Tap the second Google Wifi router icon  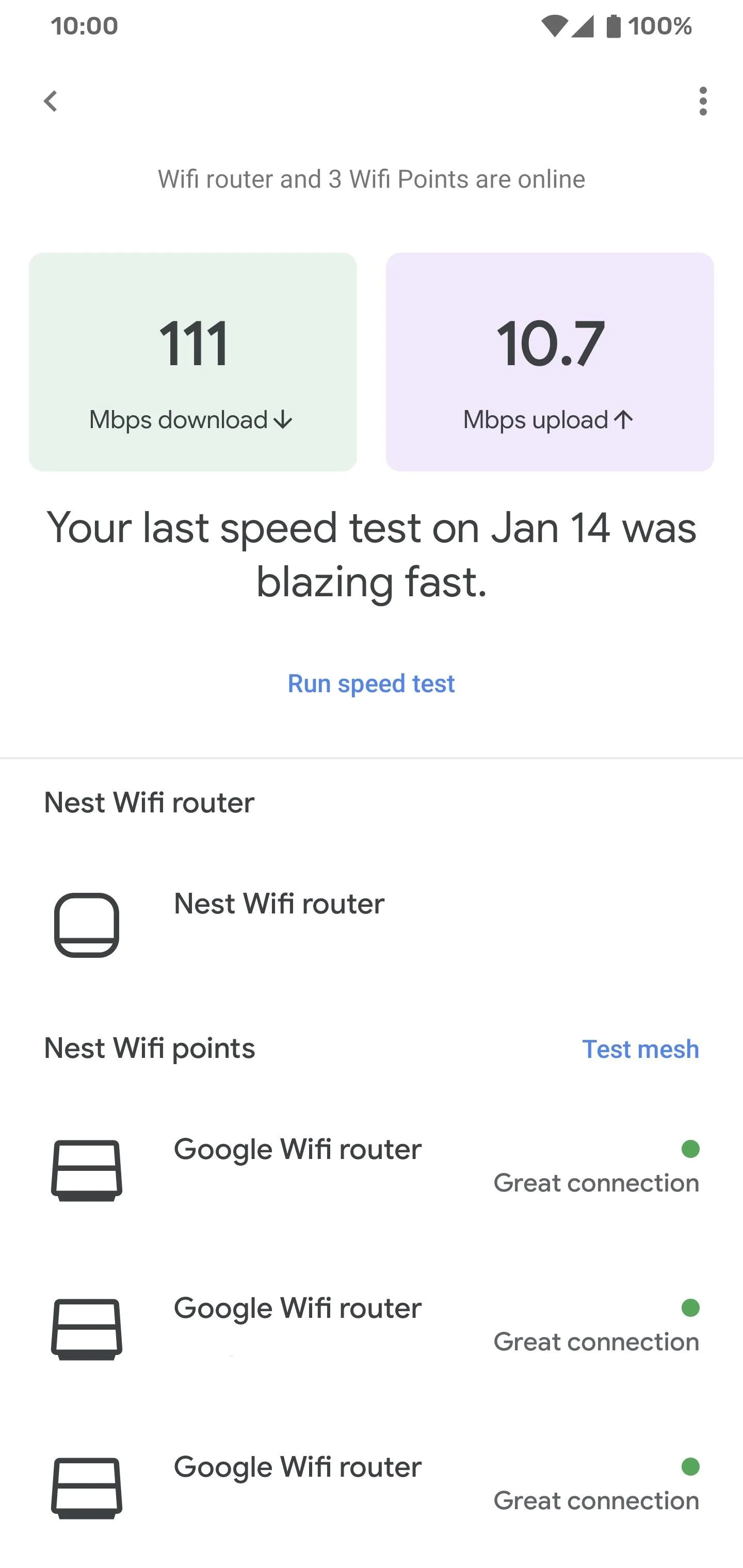87,1329
